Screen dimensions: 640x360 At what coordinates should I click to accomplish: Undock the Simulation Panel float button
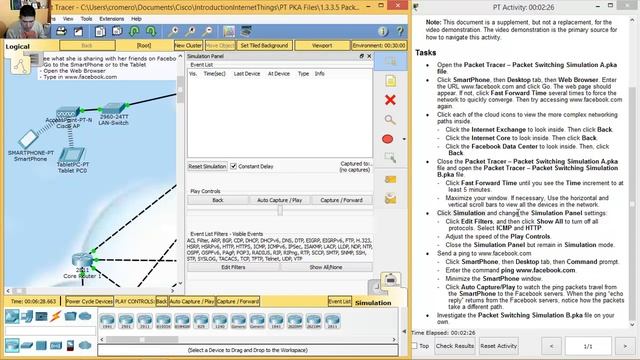(x=362, y=56)
